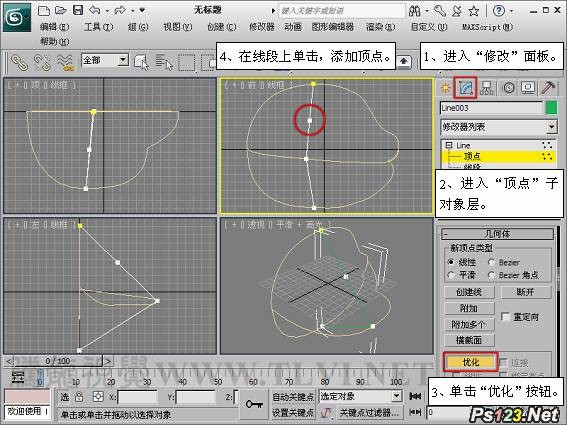Click the Open file folder icon
Image resolution: width=567 pixels, height=425 pixels.
(61, 10)
